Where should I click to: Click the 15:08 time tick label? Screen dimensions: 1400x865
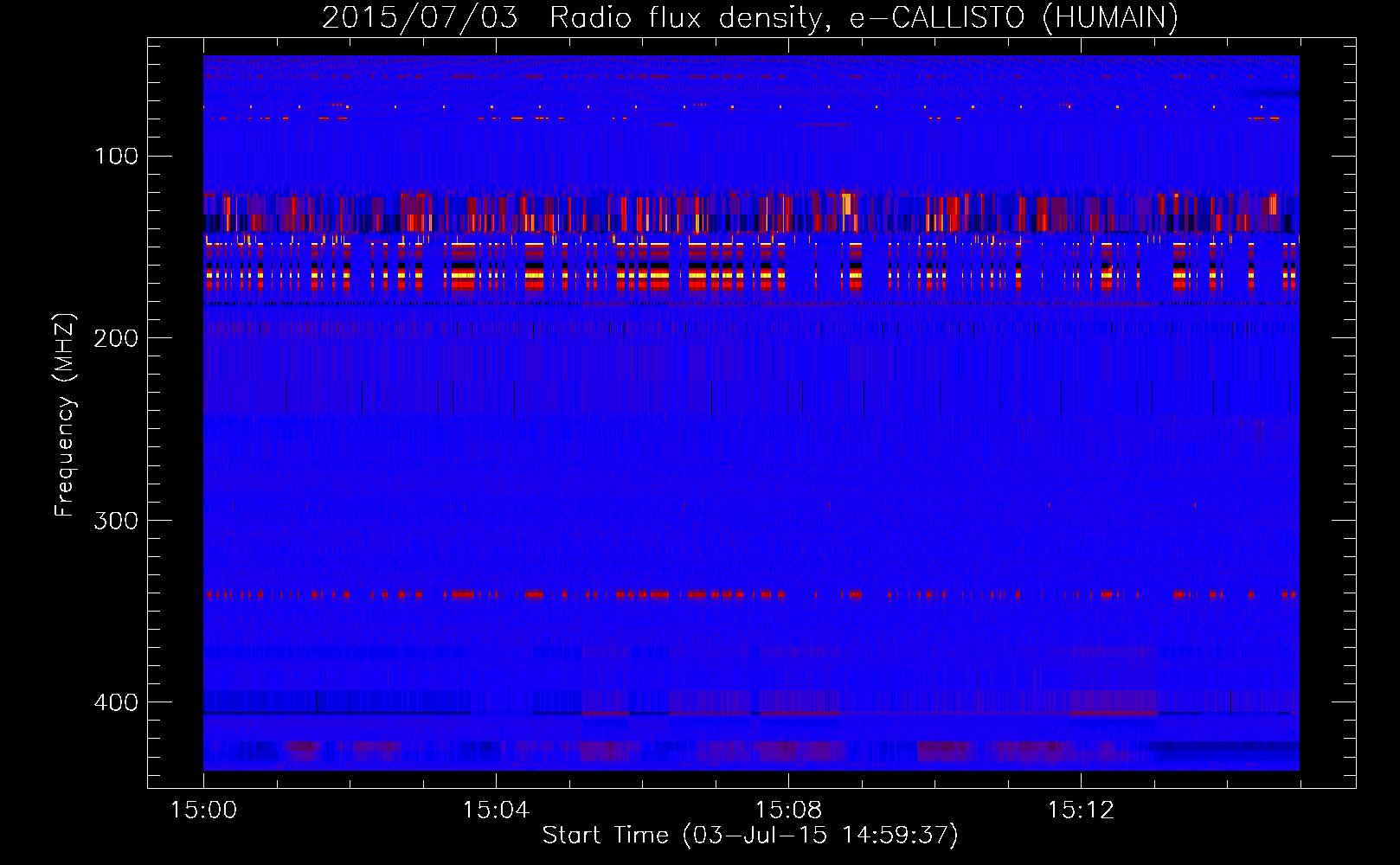point(788,811)
